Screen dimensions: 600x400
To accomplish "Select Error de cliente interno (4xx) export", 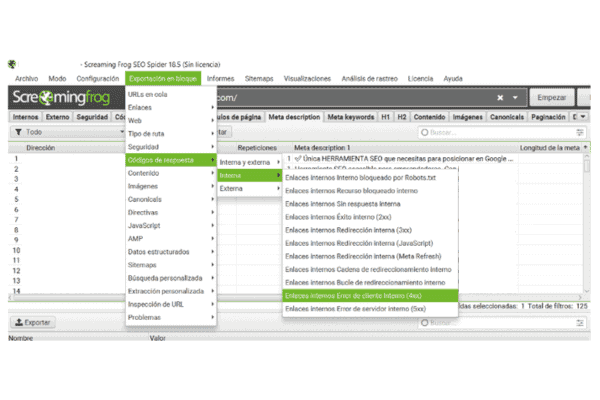I will [370, 296].
